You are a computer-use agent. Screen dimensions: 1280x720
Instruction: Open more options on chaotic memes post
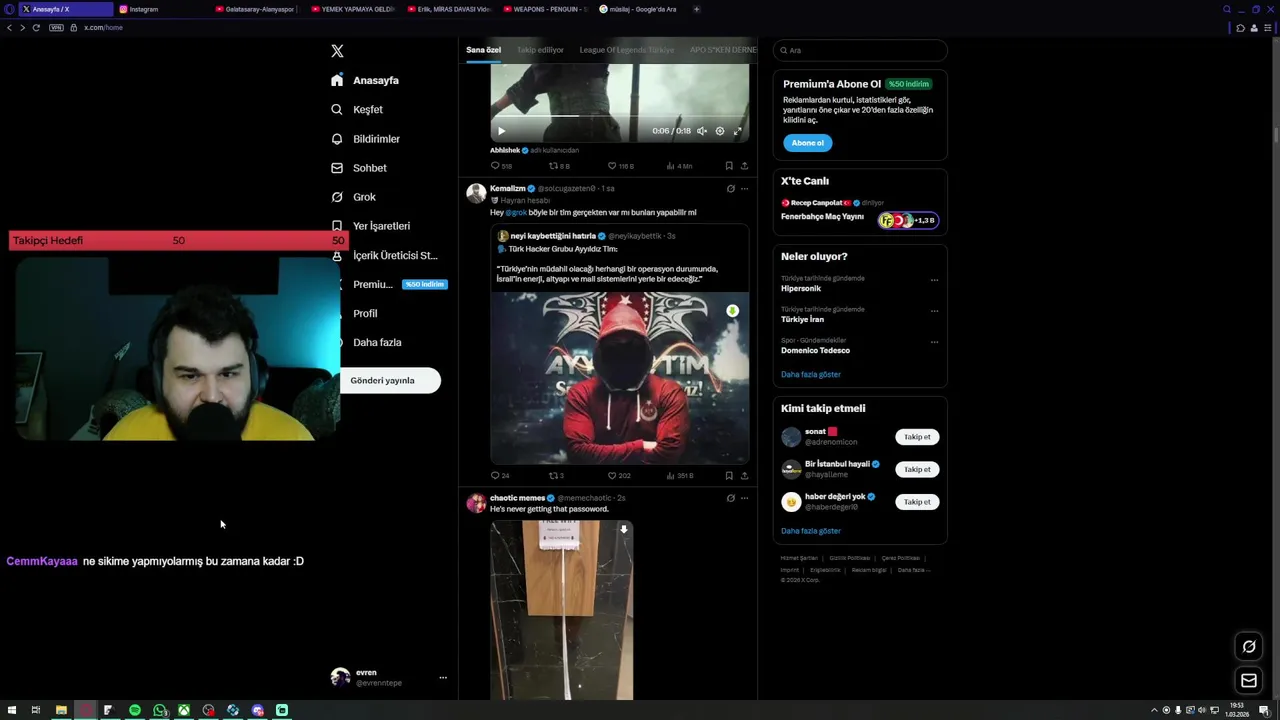coord(744,498)
